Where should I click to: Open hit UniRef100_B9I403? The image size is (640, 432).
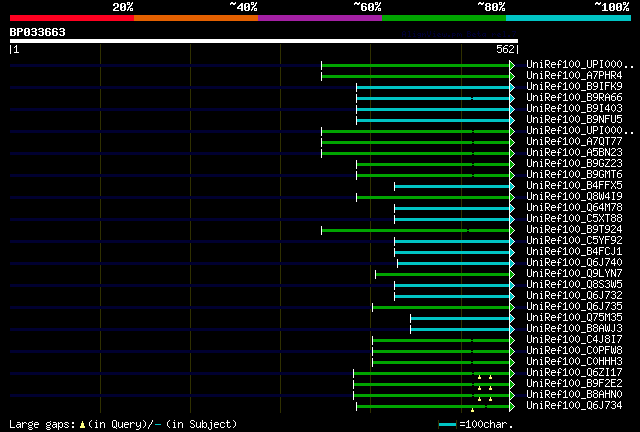pos(574,109)
